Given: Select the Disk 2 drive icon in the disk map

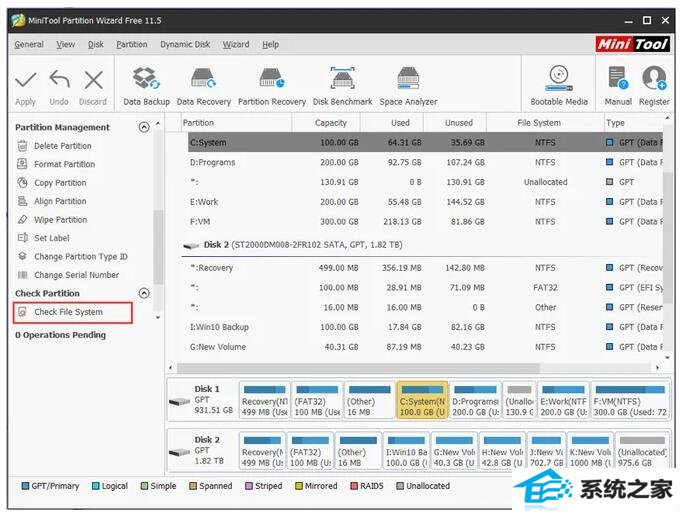Looking at the screenshot, I should 179,453.
